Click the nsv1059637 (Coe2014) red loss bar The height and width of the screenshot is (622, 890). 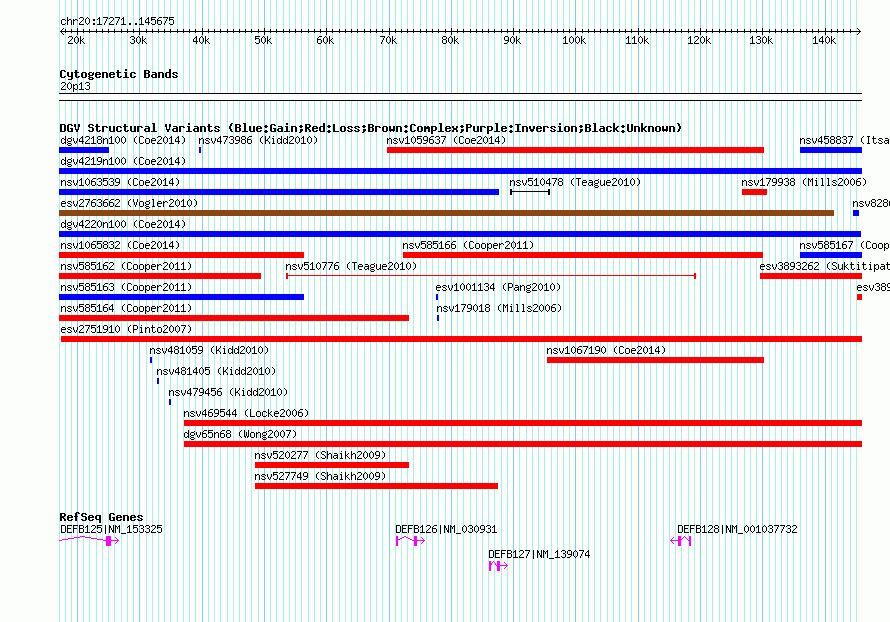[x=576, y=150]
